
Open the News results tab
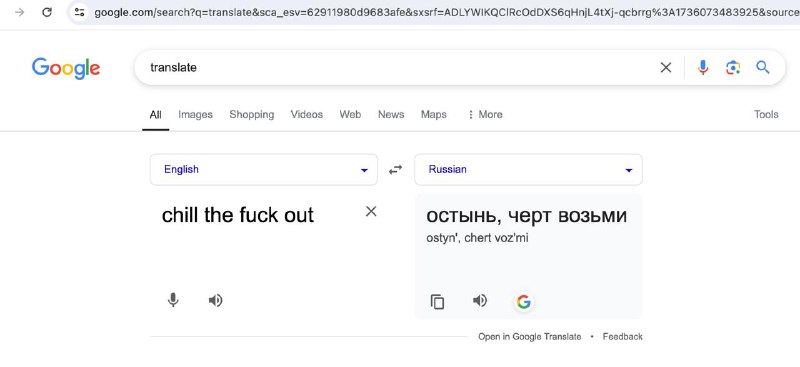point(391,114)
